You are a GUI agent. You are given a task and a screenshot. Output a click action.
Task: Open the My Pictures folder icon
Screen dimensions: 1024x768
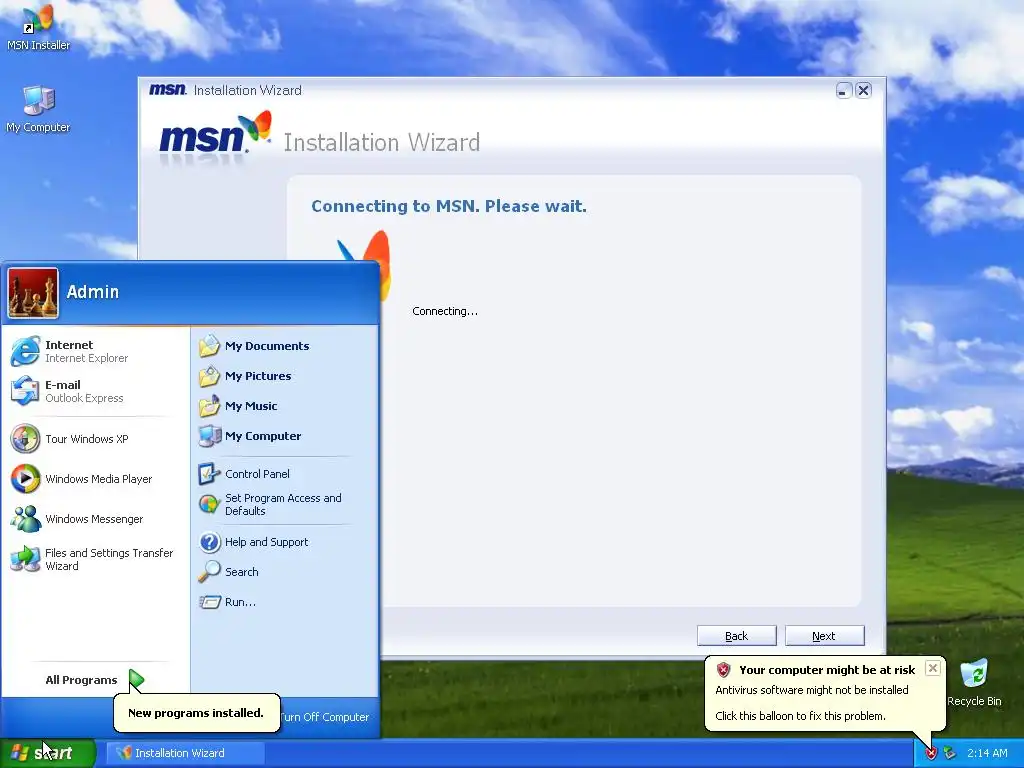209,376
